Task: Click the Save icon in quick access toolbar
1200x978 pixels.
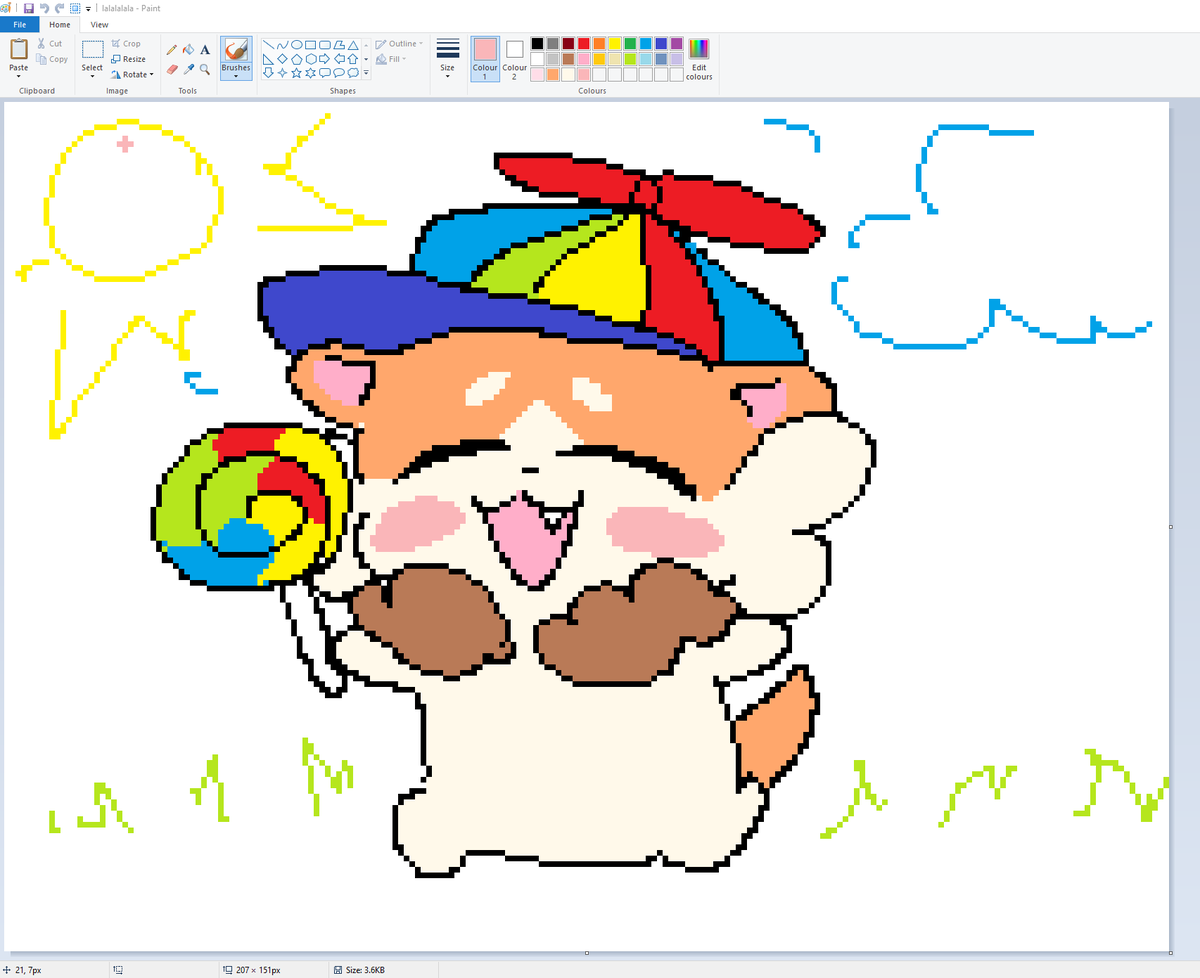Action: (29, 8)
